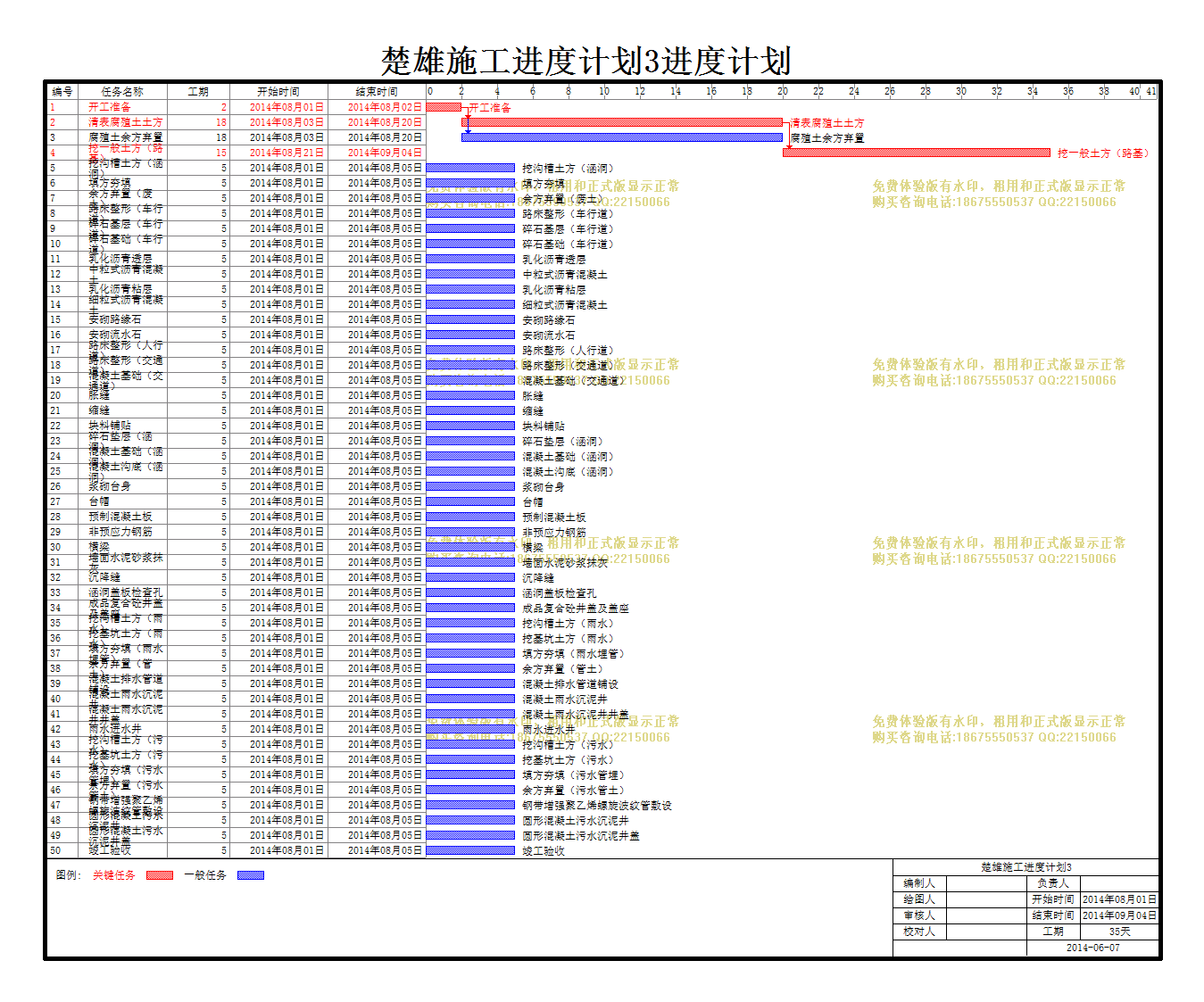Click the 负责人 field in title block

1119,883
